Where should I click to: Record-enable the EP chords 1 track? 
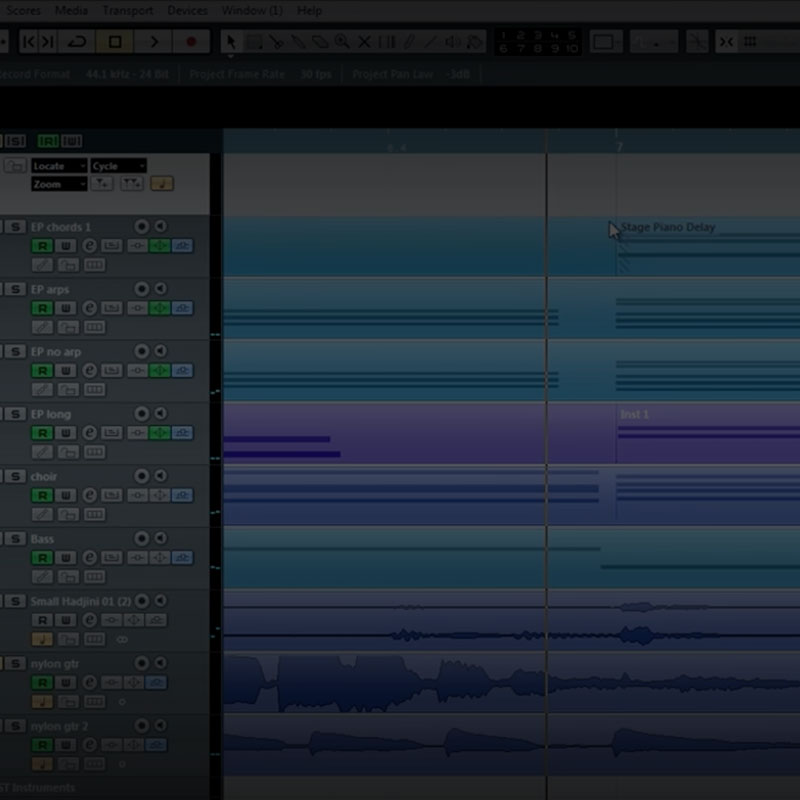coord(142,226)
